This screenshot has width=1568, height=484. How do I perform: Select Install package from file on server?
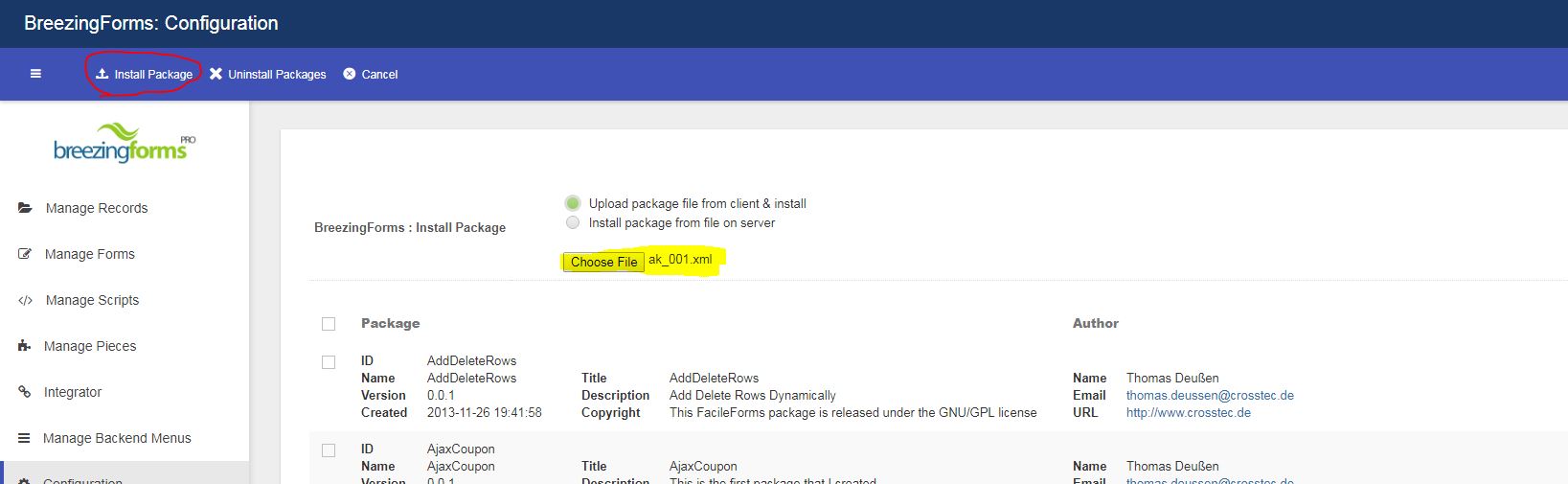tap(573, 222)
